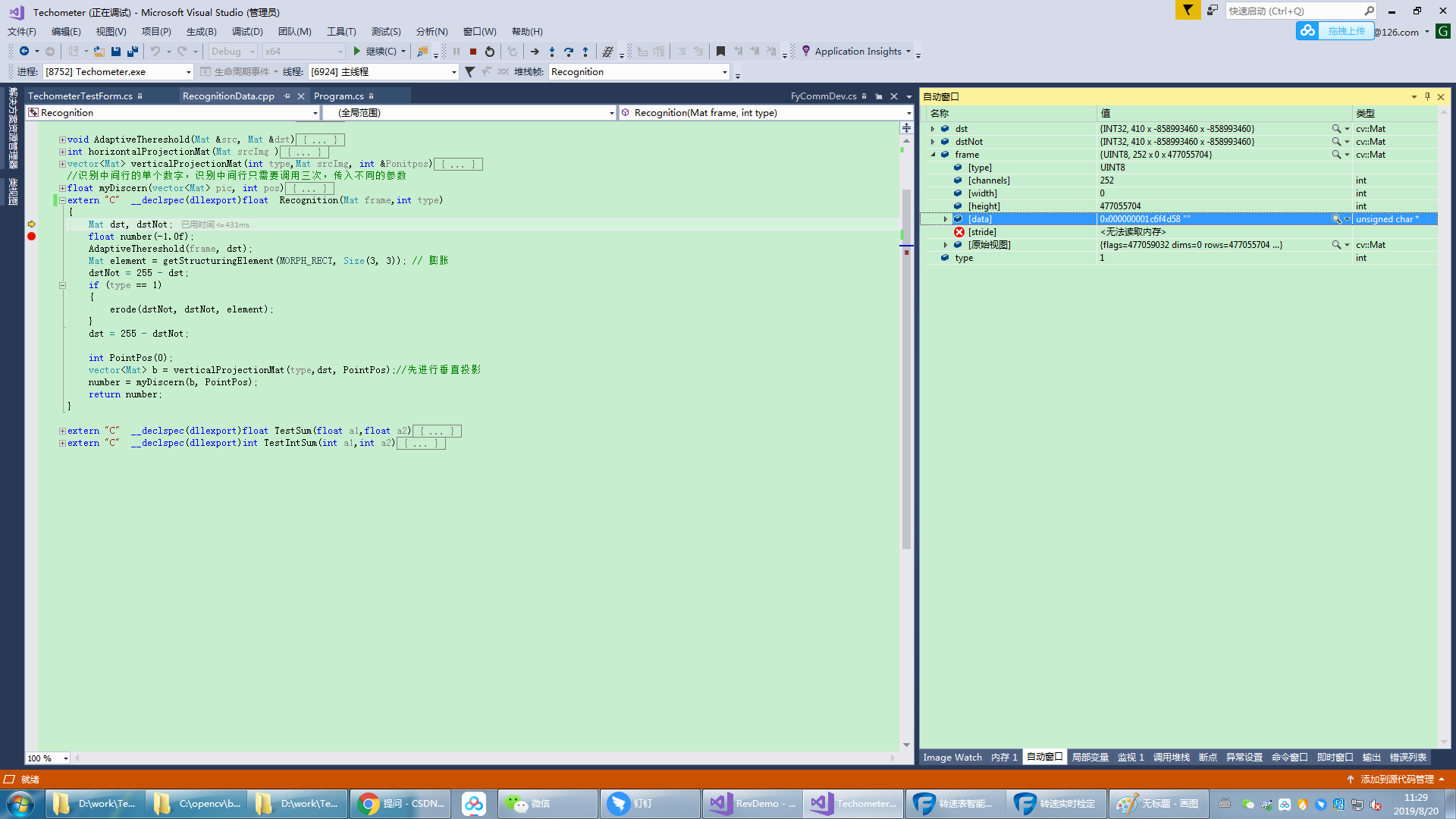Expand the dstNot variable node

[x=933, y=142]
